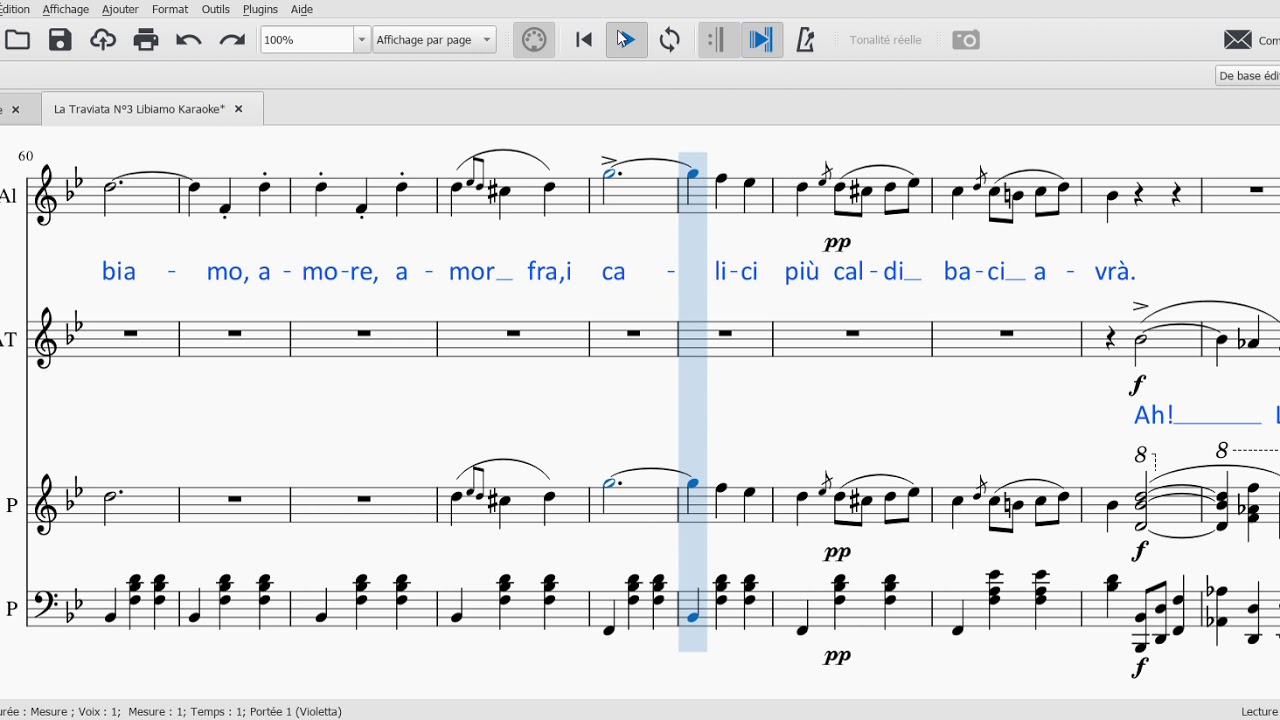This screenshot has height=720, width=1280.
Task: Rewind playback to the start
Action: coord(584,40)
